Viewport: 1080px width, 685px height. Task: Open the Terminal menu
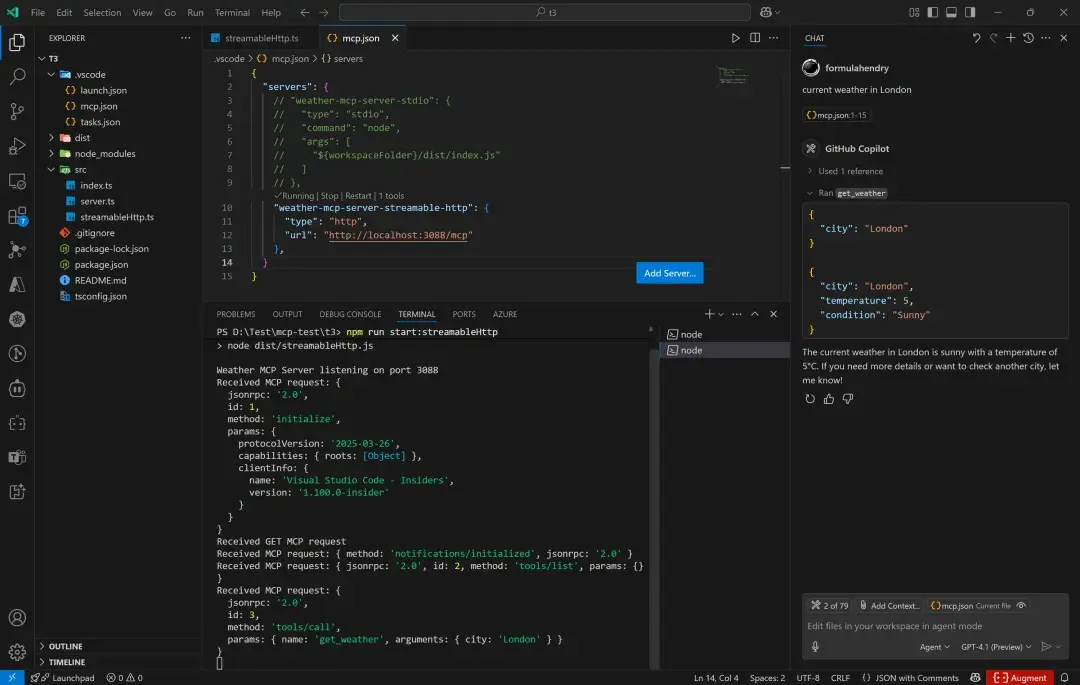click(231, 14)
